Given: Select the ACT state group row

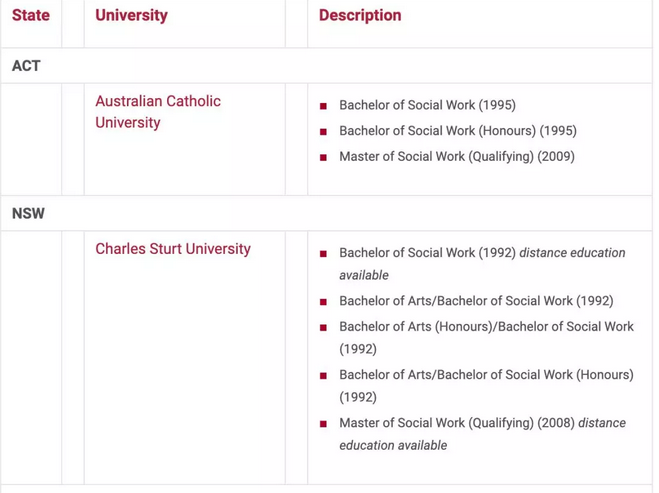Looking at the screenshot, I should coord(27,66).
